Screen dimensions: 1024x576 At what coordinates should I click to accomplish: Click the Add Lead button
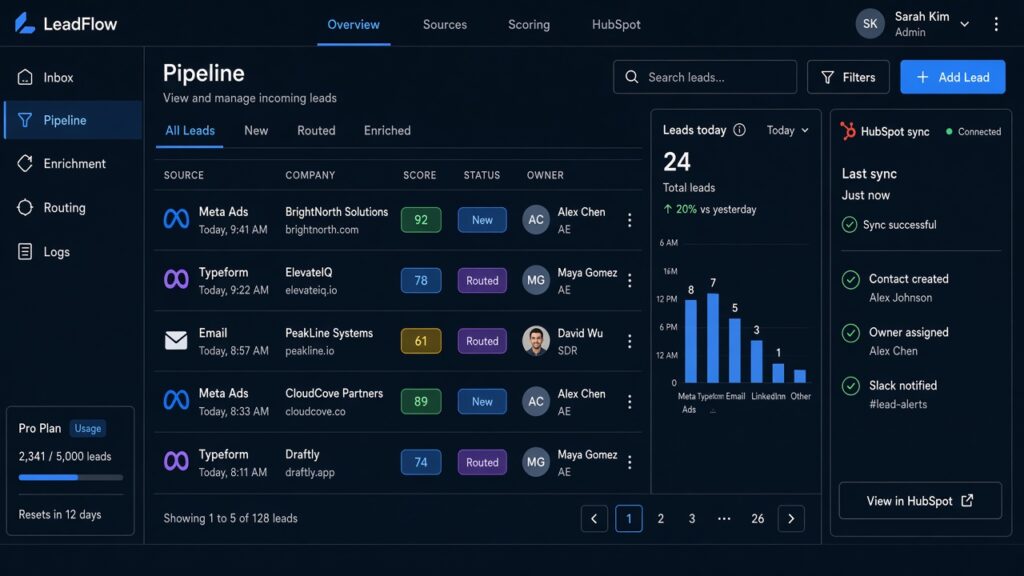tap(953, 77)
